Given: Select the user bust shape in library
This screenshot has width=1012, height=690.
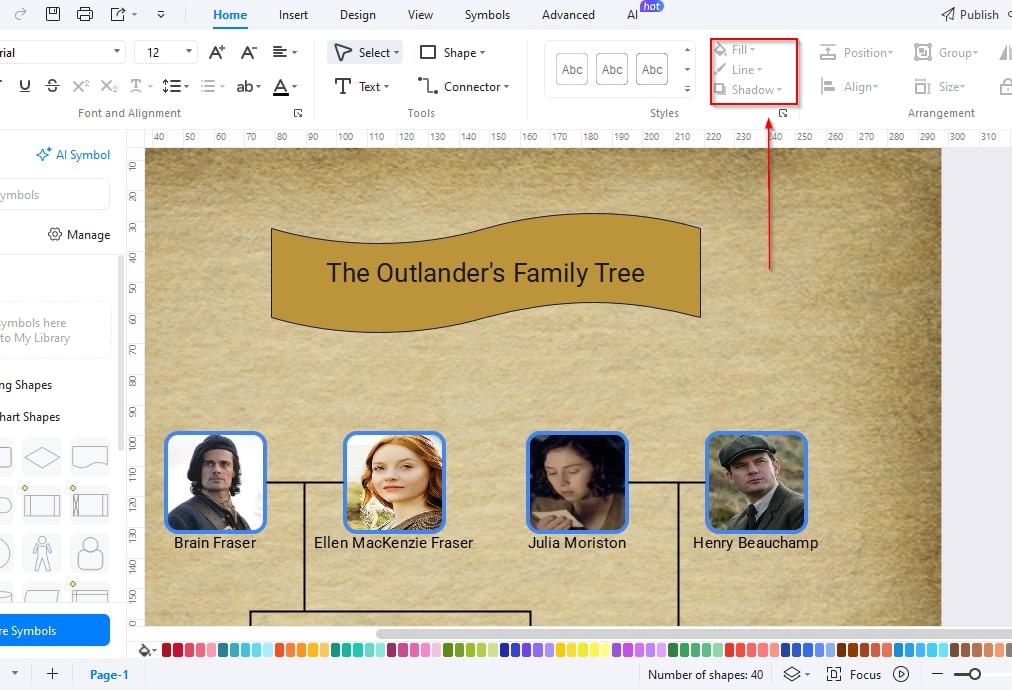Looking at the screenshot, I should 90,553.
